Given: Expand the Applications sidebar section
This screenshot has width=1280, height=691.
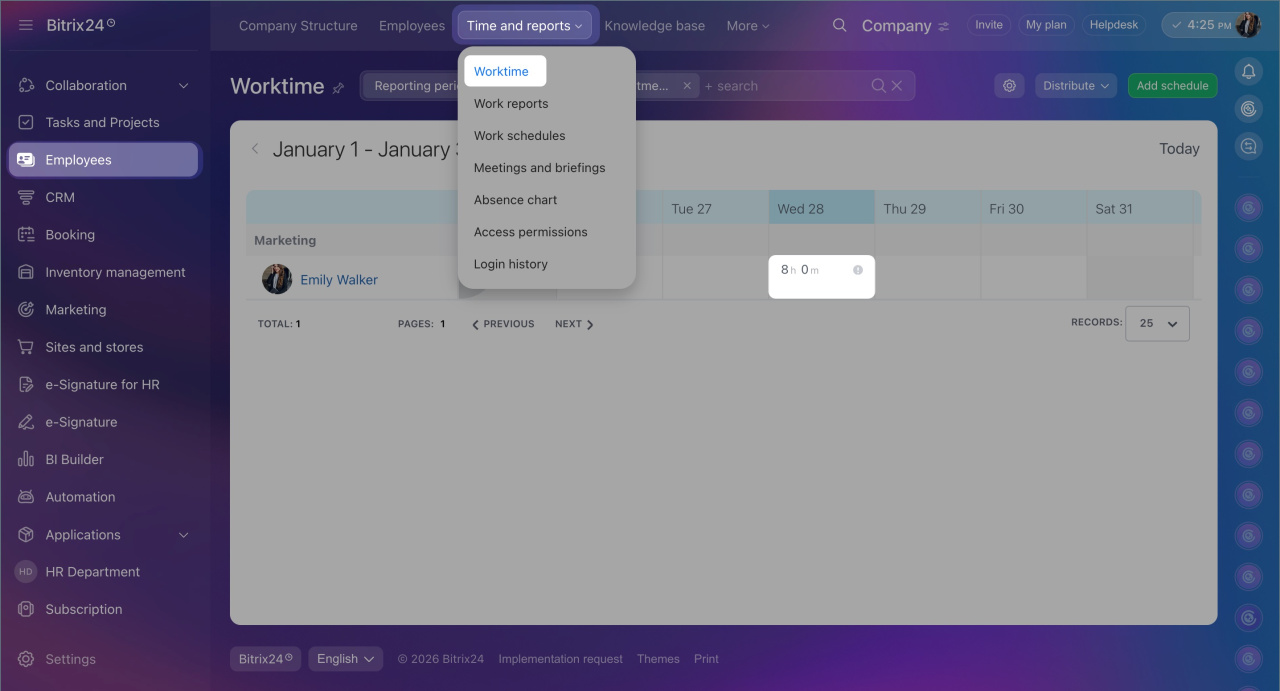Looking at the screenshot, I should [183, 535].
